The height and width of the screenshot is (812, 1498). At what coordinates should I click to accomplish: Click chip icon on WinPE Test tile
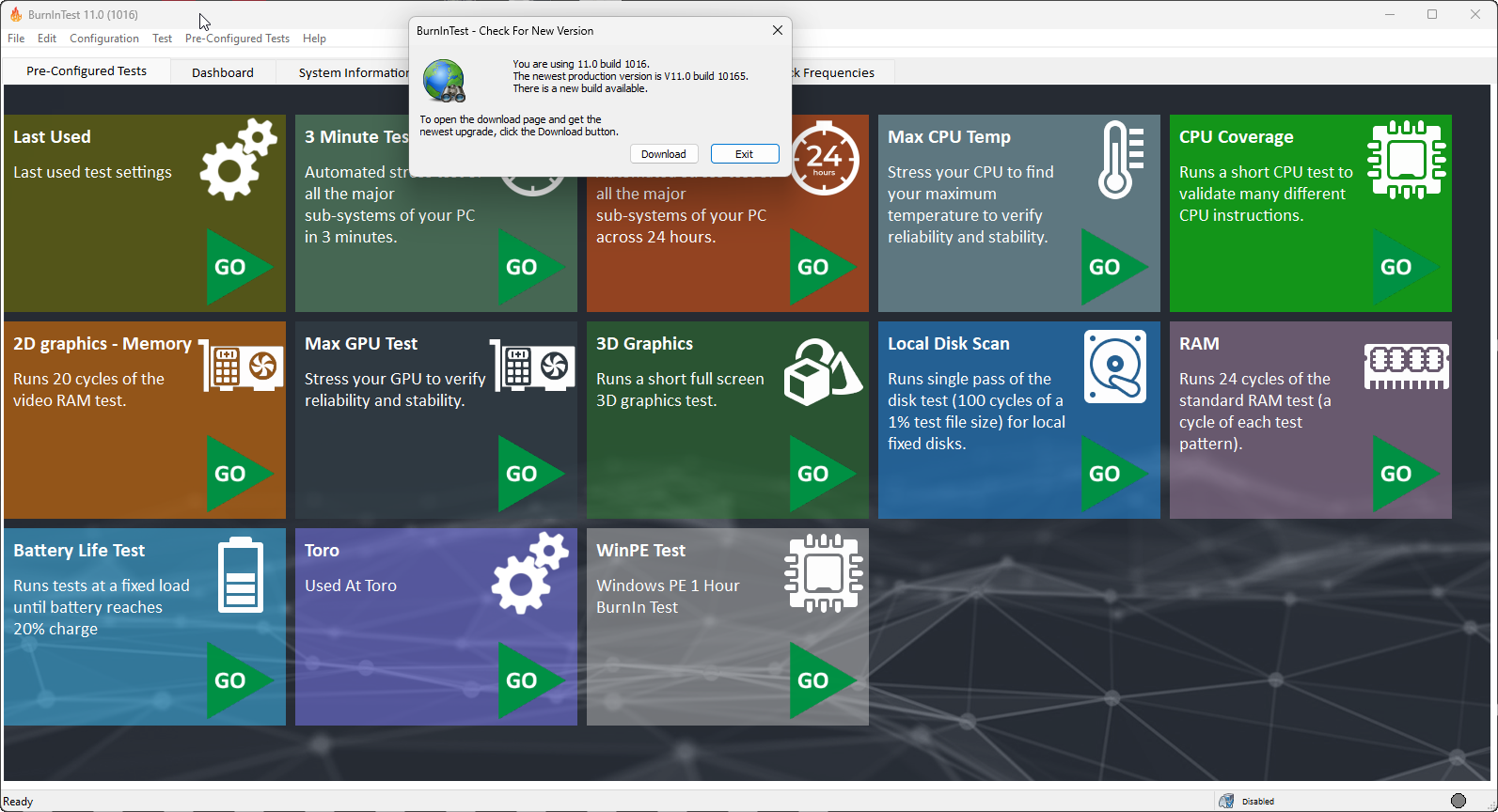[x=824, y=572]
